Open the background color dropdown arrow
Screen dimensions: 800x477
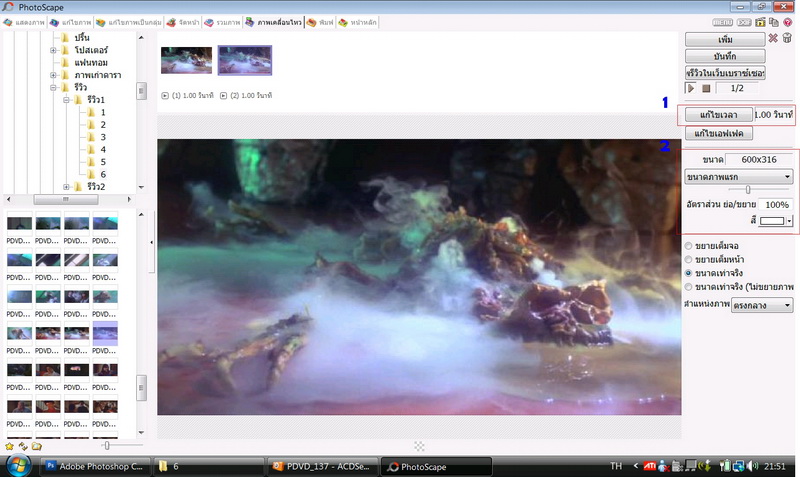pos(789,221)
